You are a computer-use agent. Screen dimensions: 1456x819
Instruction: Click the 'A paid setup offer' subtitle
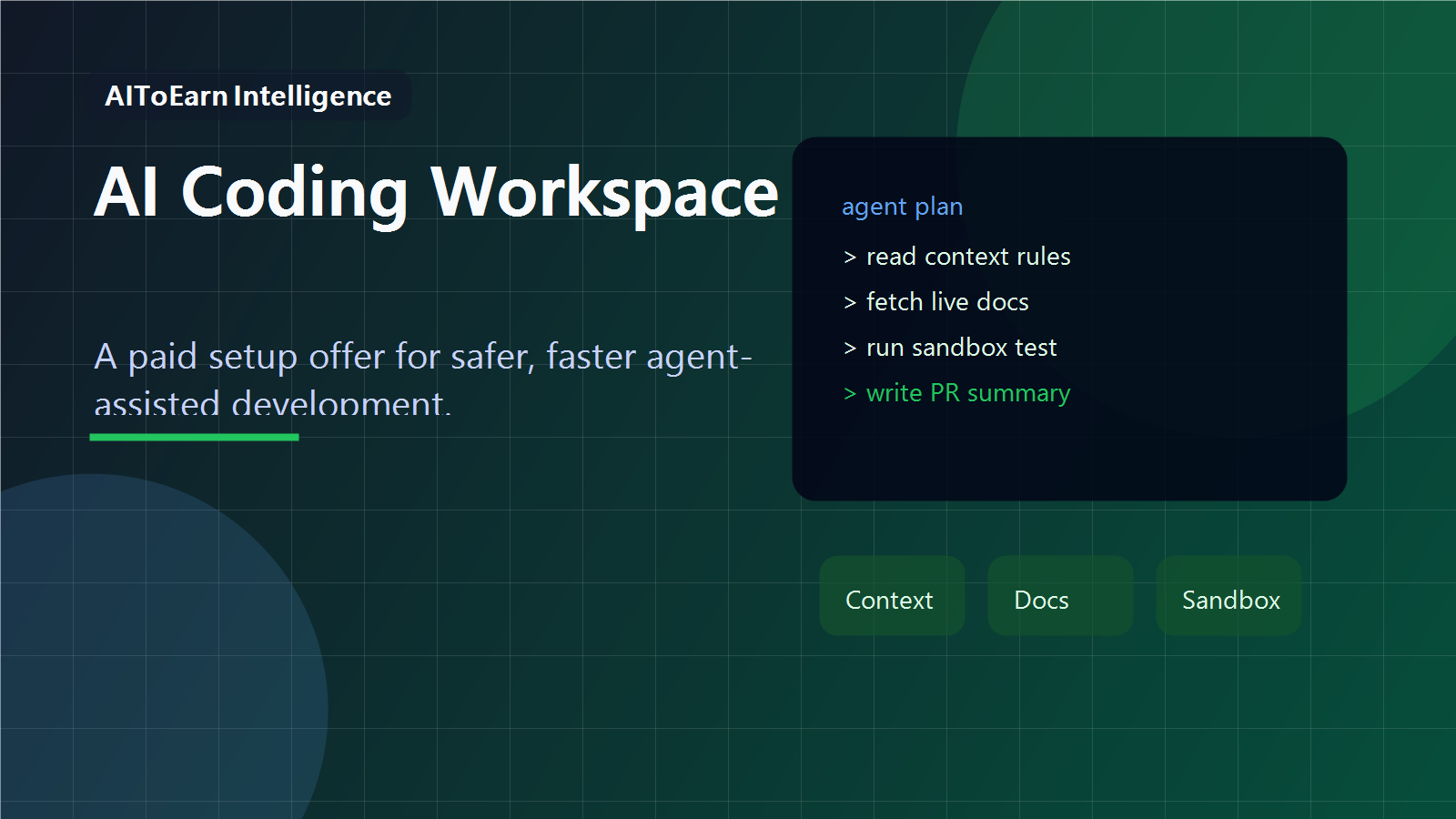coord(423,379)
